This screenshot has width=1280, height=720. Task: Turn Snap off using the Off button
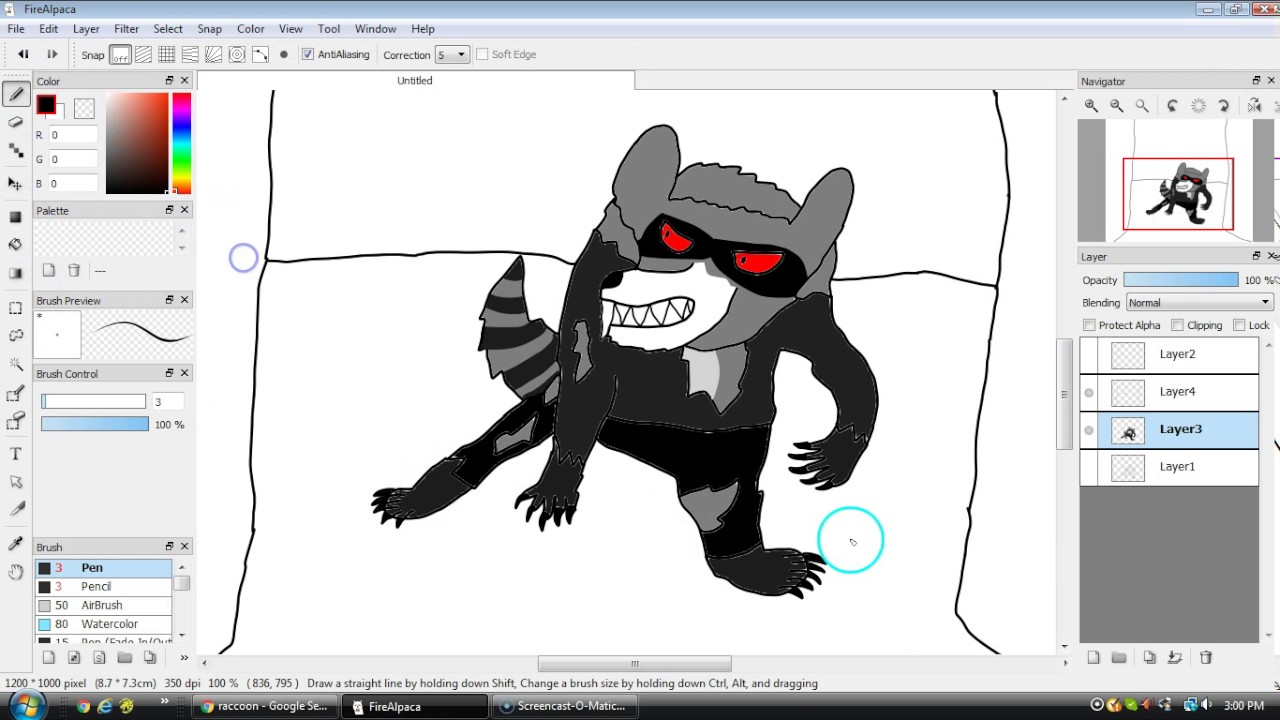[x=120, y=55]
